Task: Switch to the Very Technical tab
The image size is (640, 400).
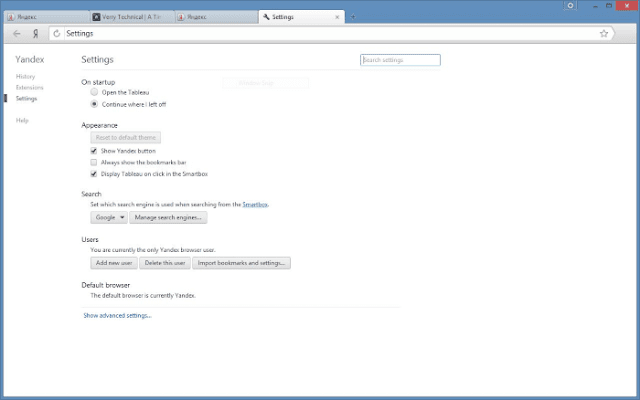Action: 132,17
